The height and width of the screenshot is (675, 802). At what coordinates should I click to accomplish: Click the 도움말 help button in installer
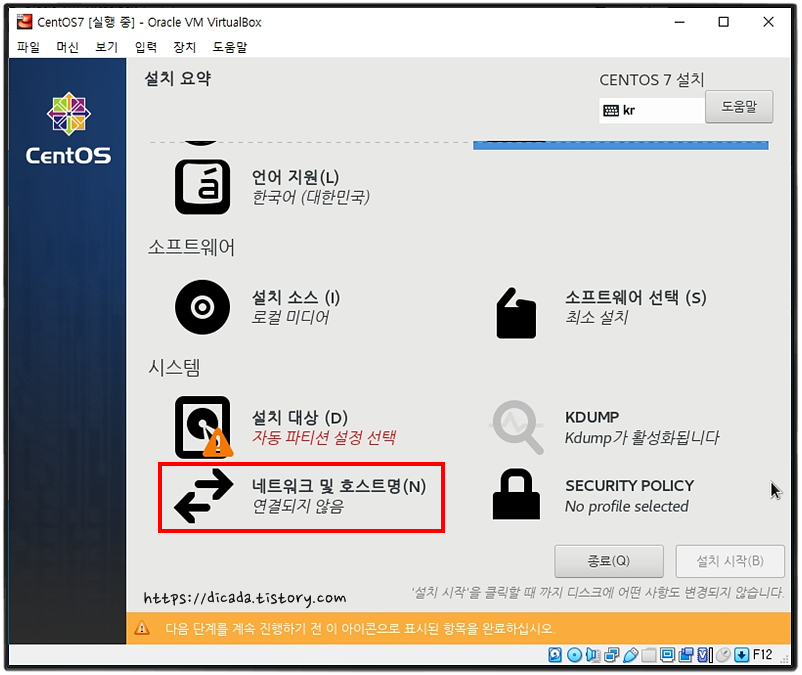click(739, 107)
